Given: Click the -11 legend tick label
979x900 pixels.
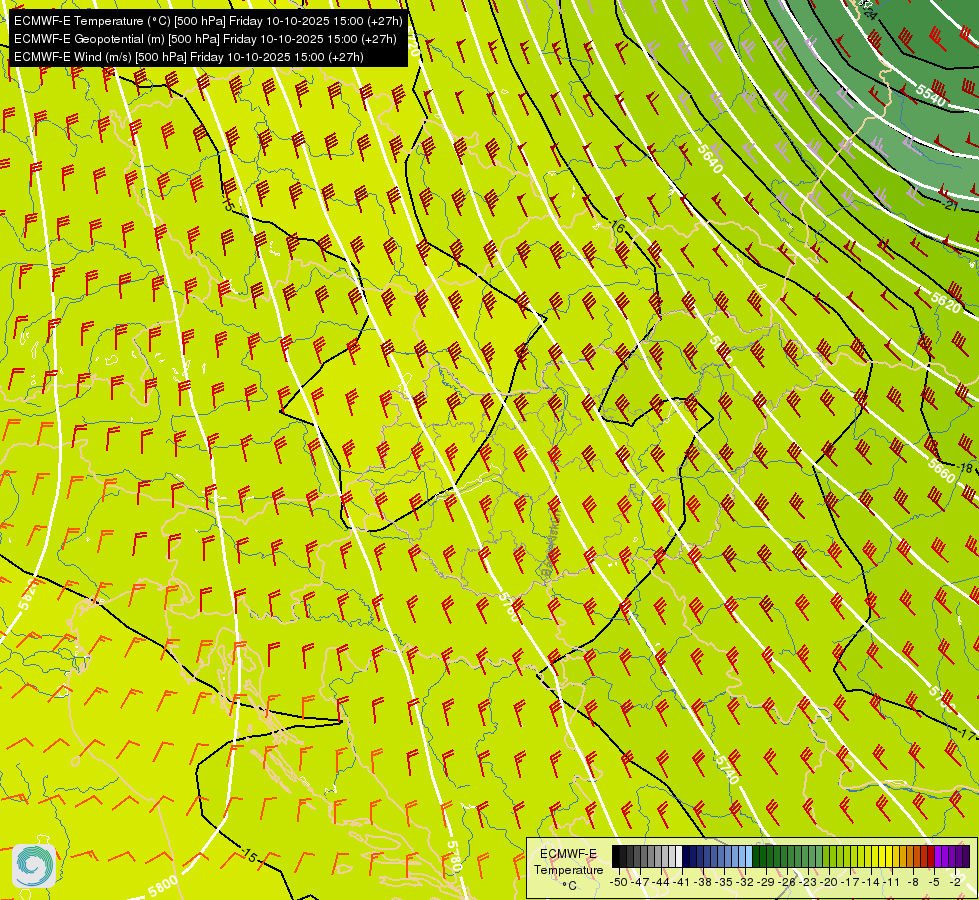Looking at the screenshot, I should [x=892, y=882].
